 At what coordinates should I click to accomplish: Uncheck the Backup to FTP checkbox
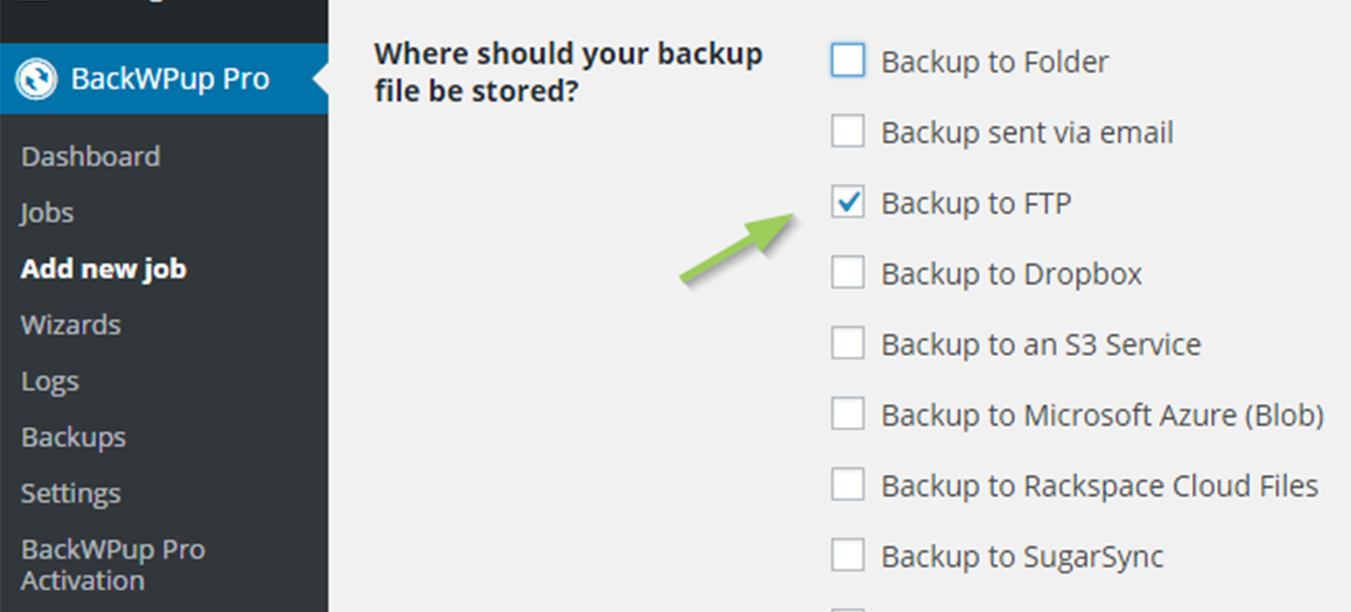coord(847,203)
